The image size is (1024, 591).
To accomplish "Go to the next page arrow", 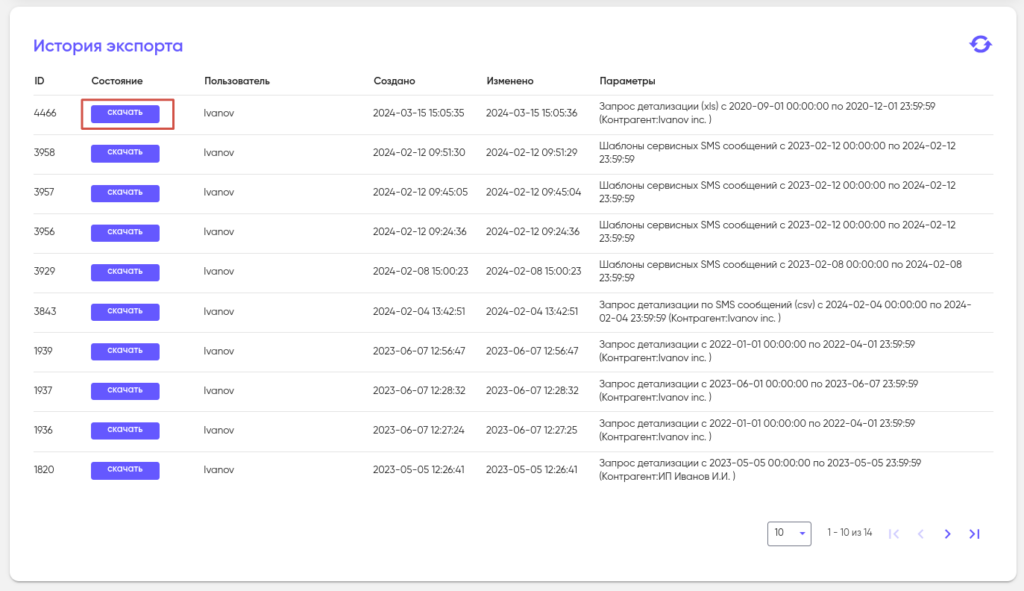I will [x=947, y=534].
